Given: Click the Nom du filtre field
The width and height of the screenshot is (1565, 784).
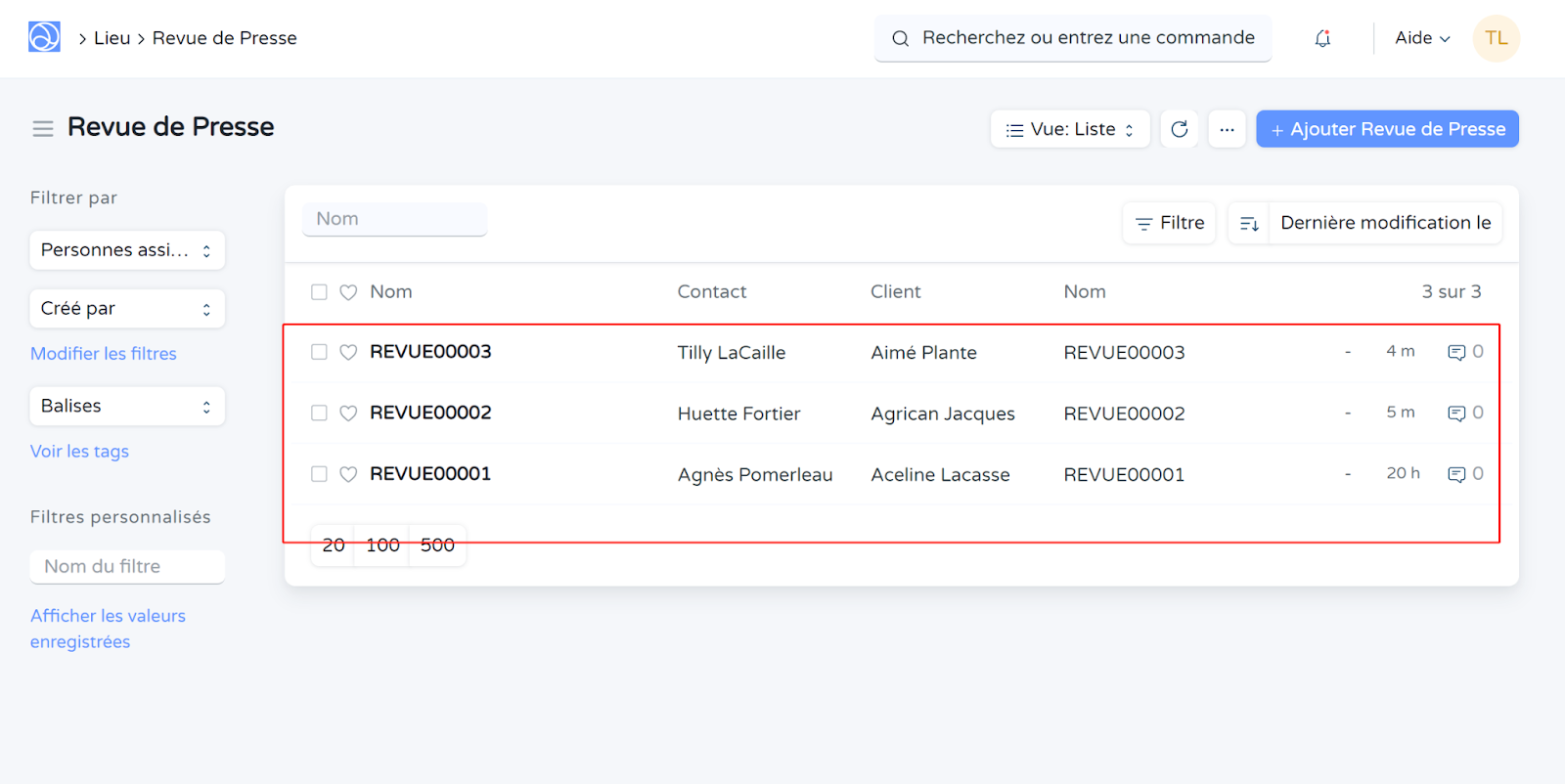Looking at the screenshot, I should 127,567.
